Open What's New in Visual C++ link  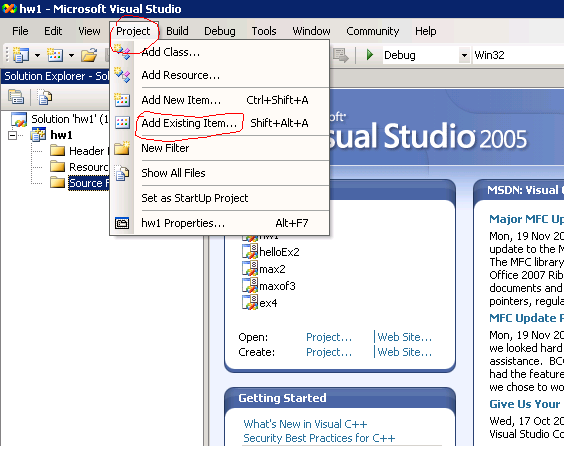(305, 424)
